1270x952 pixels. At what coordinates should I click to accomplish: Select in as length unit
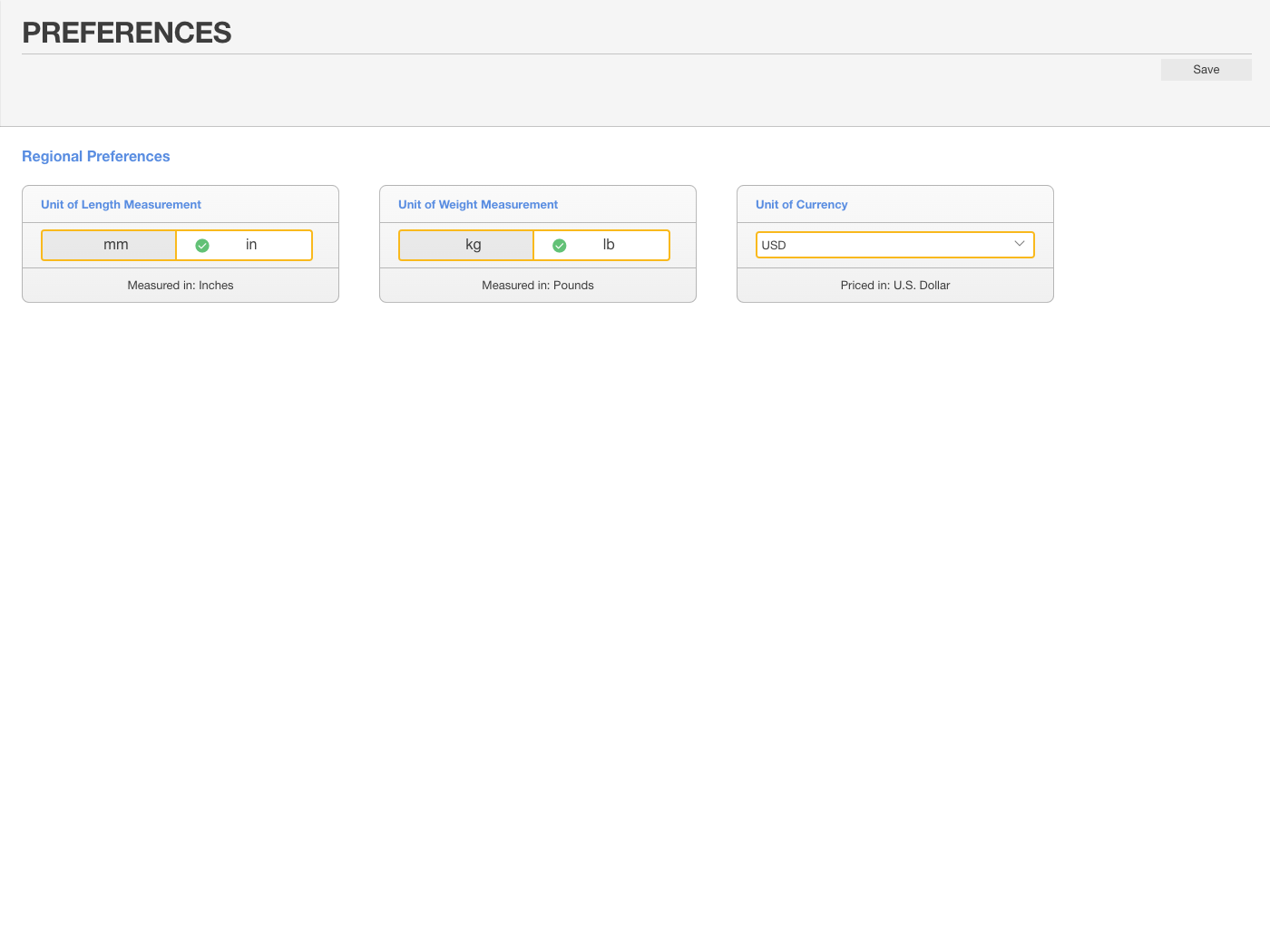[x=244, y=245]
